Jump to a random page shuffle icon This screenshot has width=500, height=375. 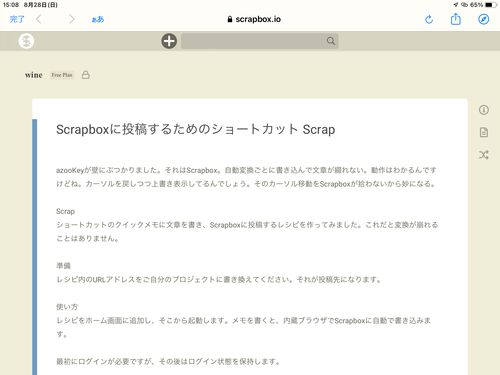[484, 155]
